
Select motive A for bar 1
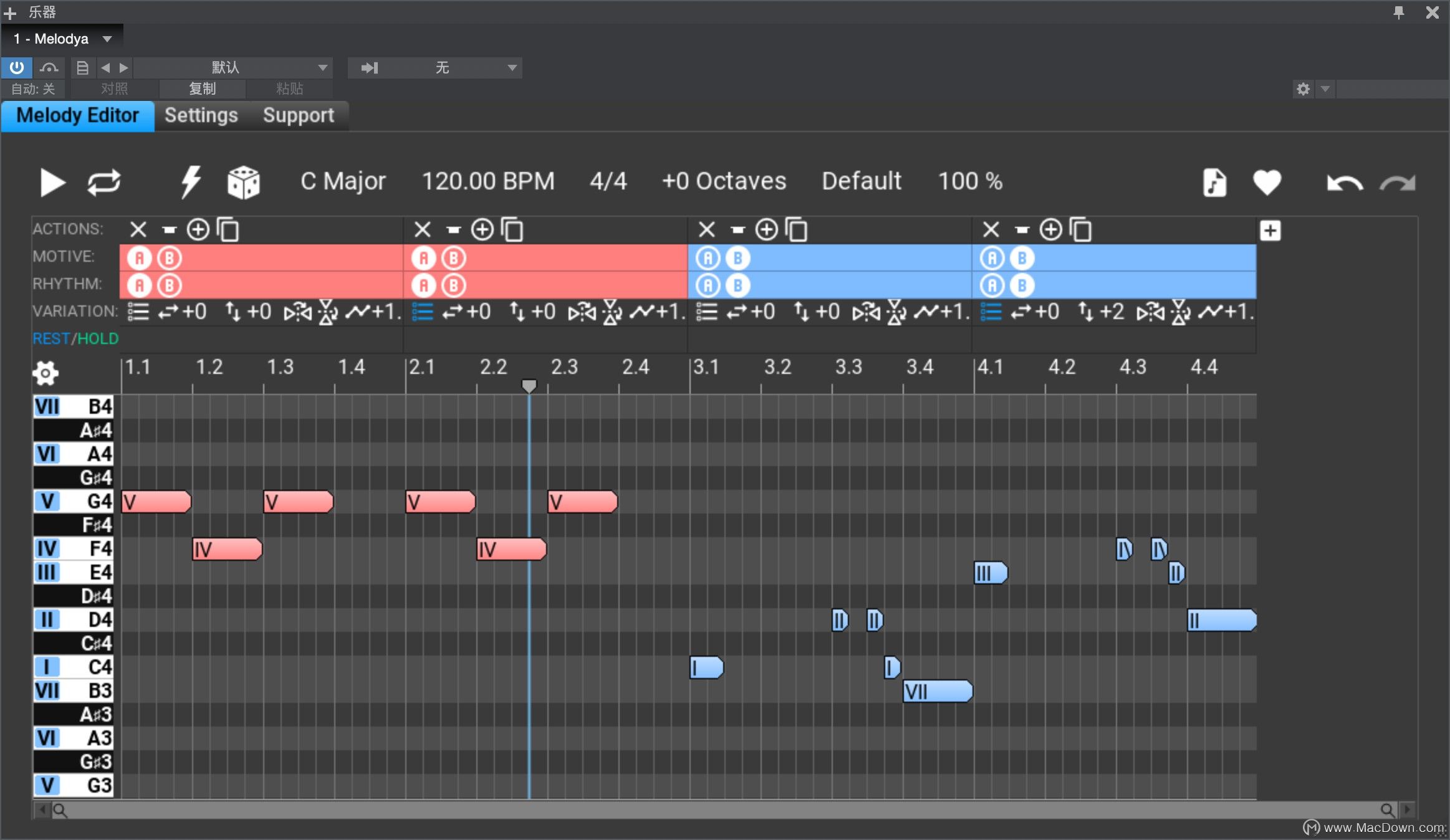point(140,258)
